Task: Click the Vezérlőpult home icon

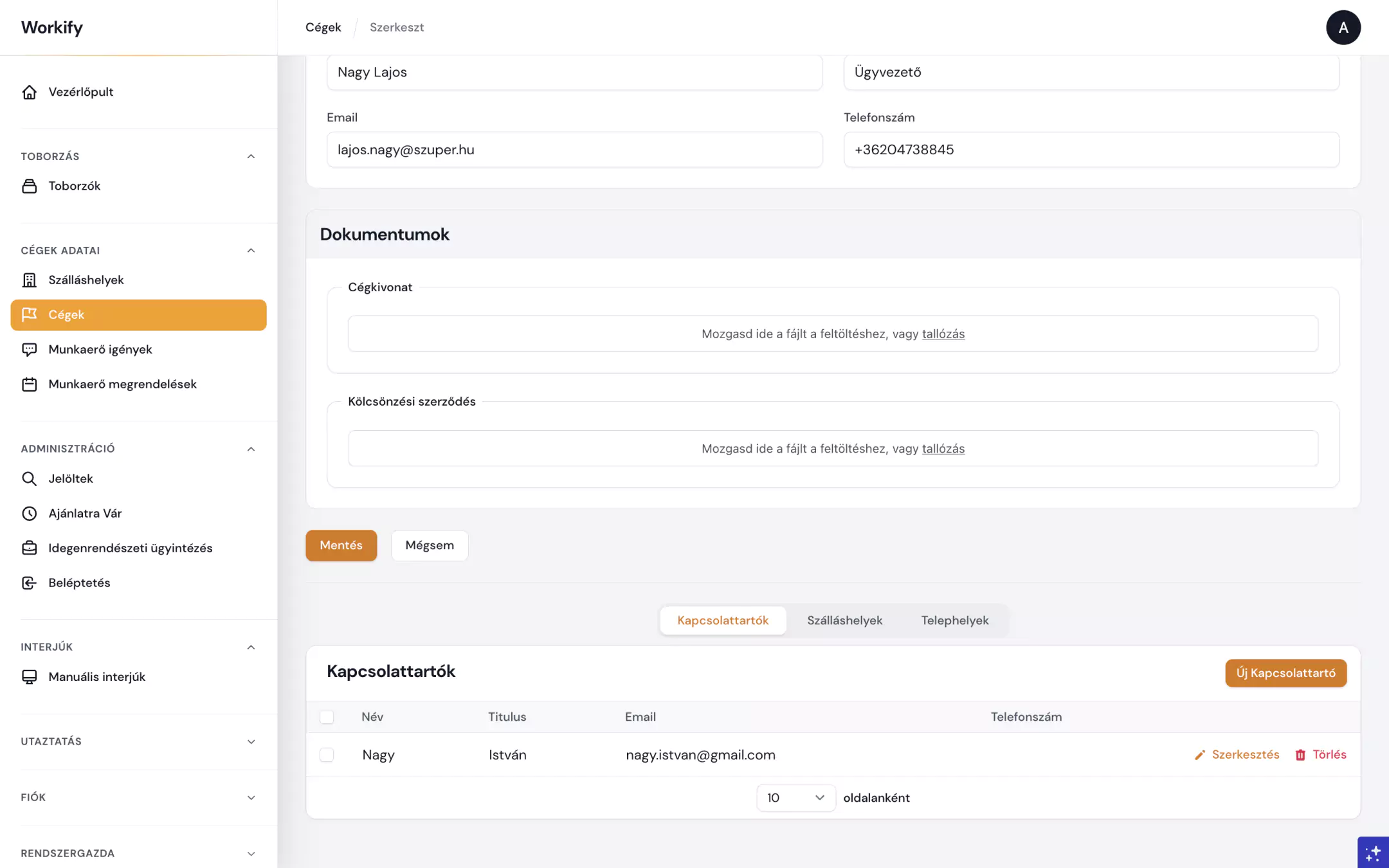Action: tap(29, 92)
